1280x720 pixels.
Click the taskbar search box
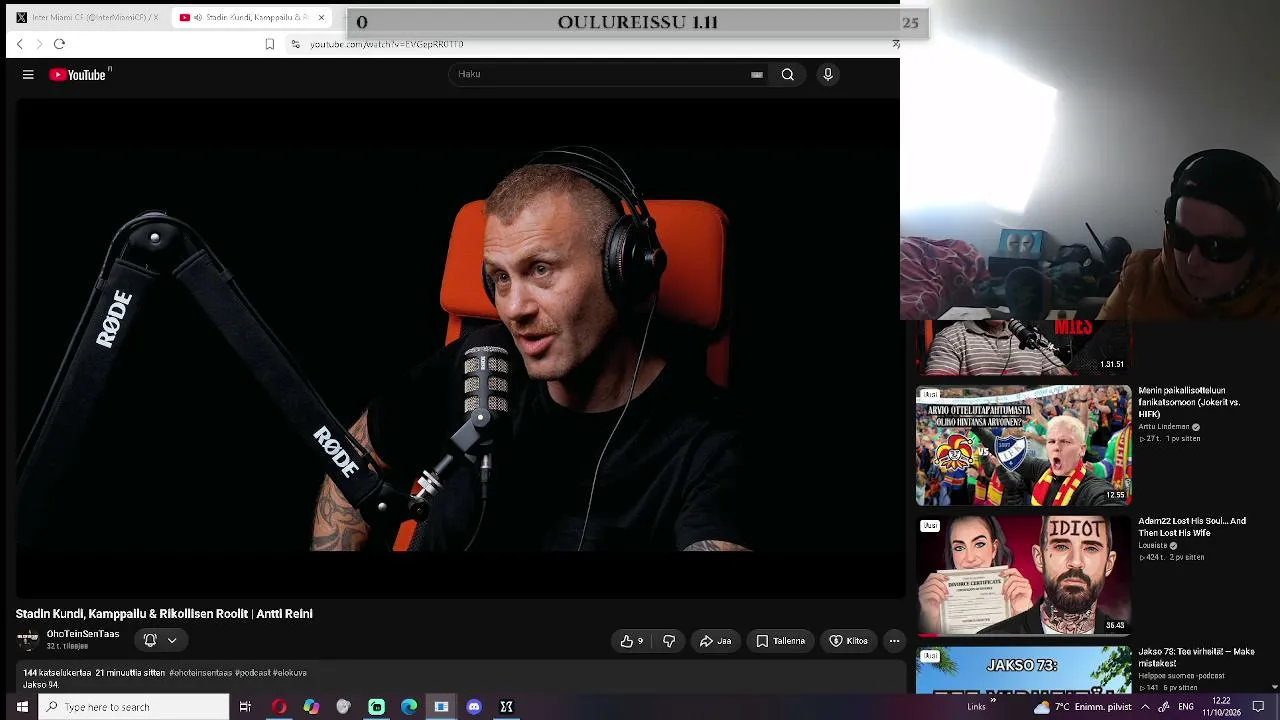point(134,707)
